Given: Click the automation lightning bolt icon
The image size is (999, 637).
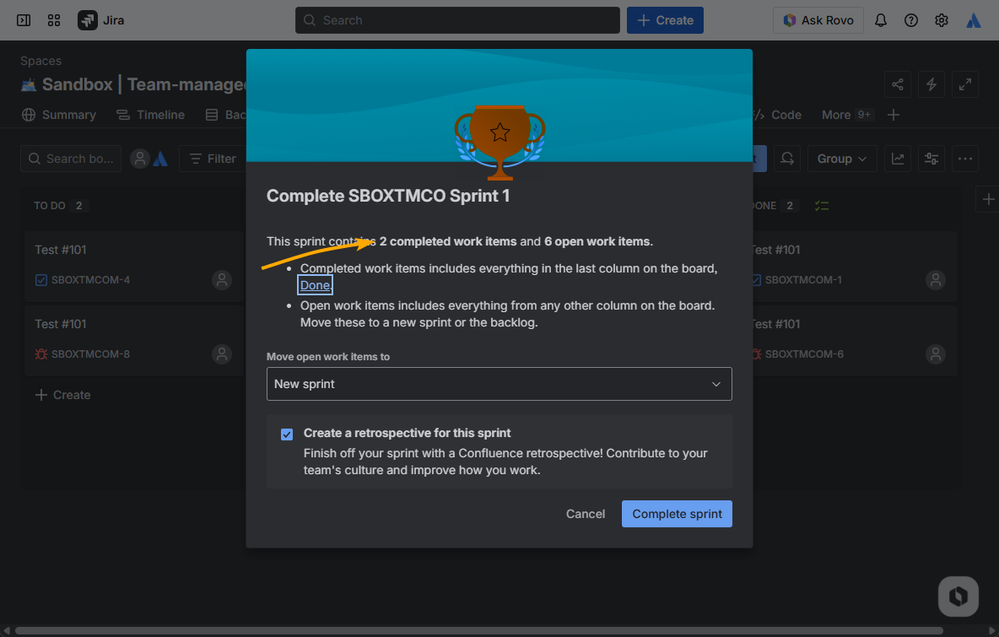Looking at the screenshot, I should [x=931, y=84].
